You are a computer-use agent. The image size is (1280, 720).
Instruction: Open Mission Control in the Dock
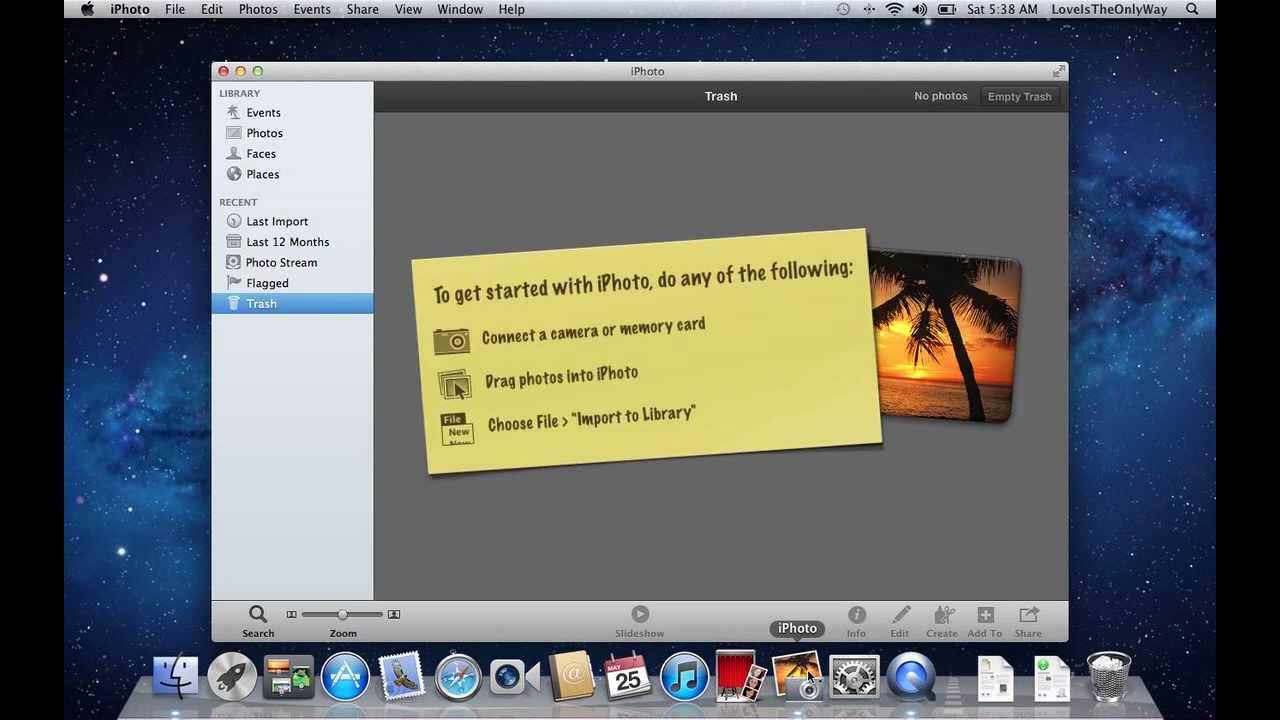coord(288,677)
